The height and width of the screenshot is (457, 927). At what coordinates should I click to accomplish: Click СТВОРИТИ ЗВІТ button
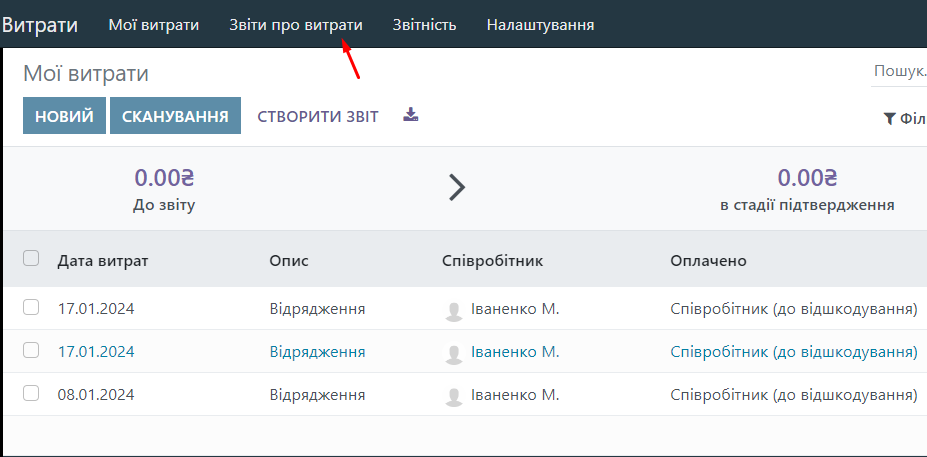(x=318, y=116)
